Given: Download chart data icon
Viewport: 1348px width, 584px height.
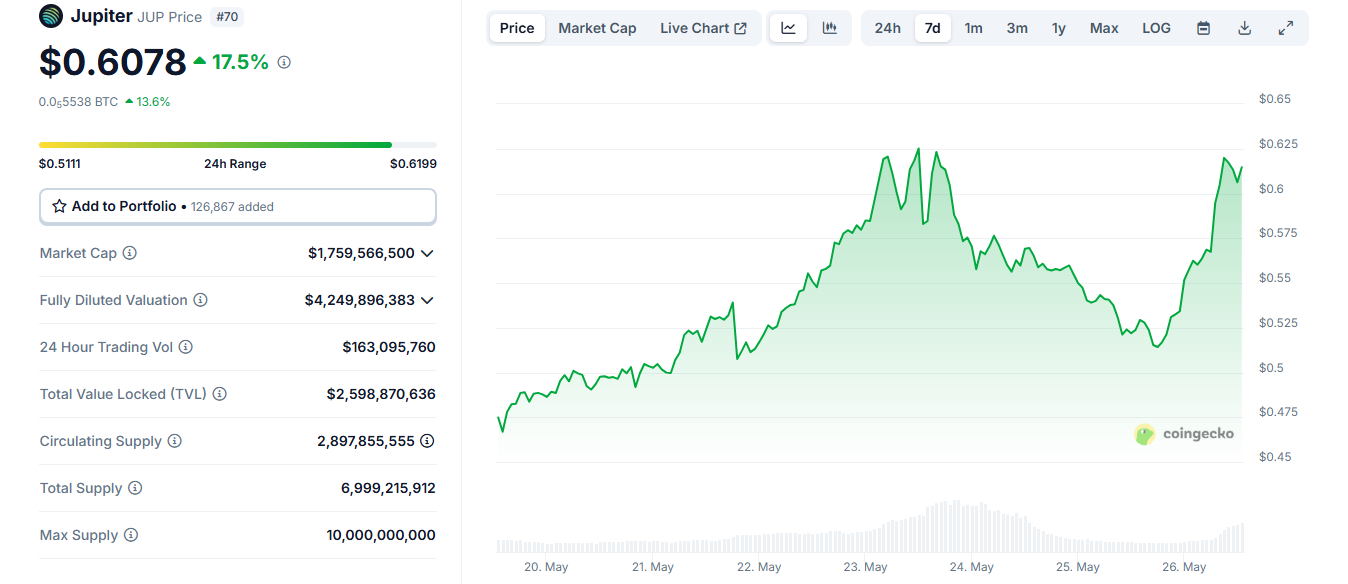Looking at the screenshot, I should click(x=1245, y=28).
